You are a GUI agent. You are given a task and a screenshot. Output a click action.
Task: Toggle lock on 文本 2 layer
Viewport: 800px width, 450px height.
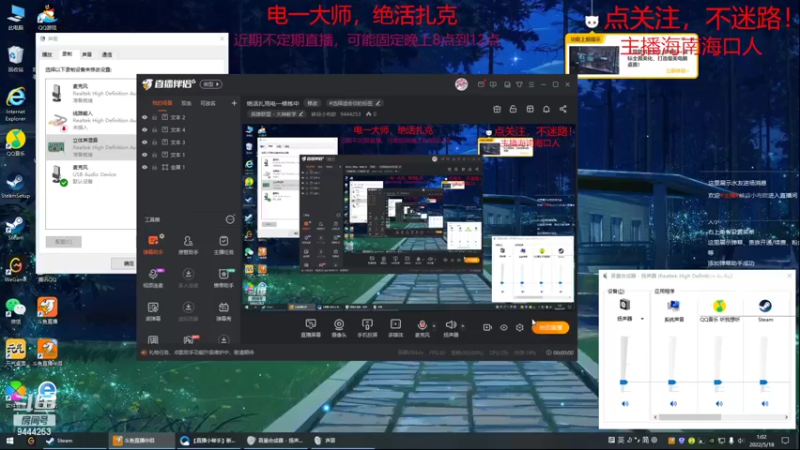point(155,117)
